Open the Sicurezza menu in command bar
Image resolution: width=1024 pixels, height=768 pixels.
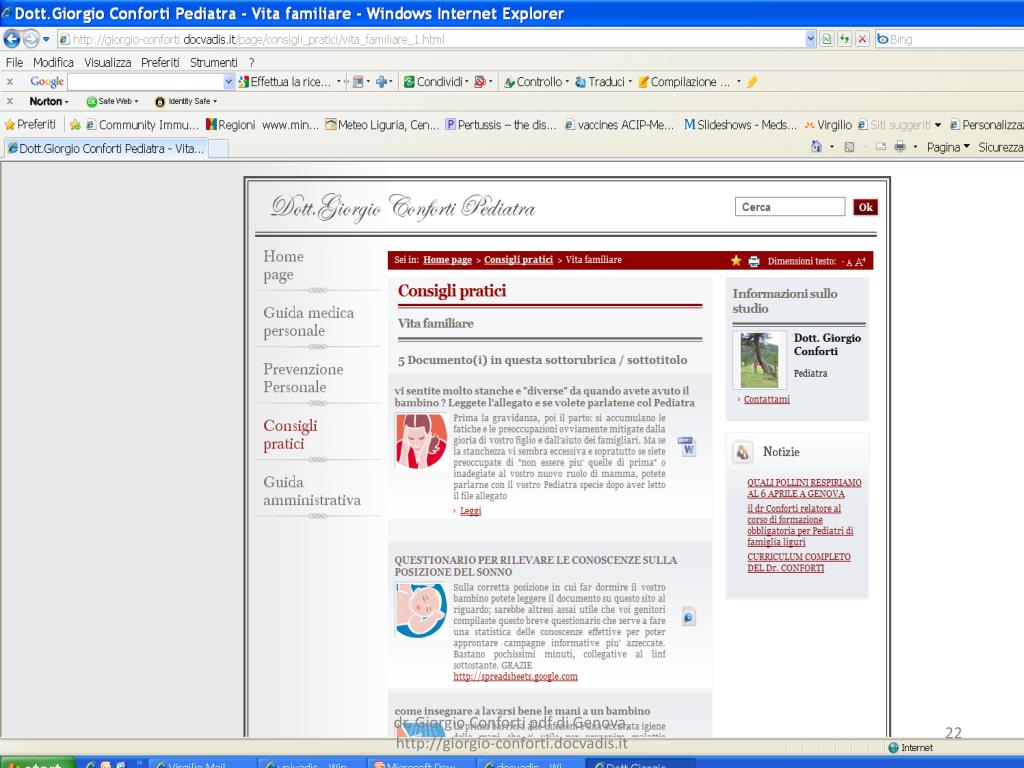tap(1000, 148)
